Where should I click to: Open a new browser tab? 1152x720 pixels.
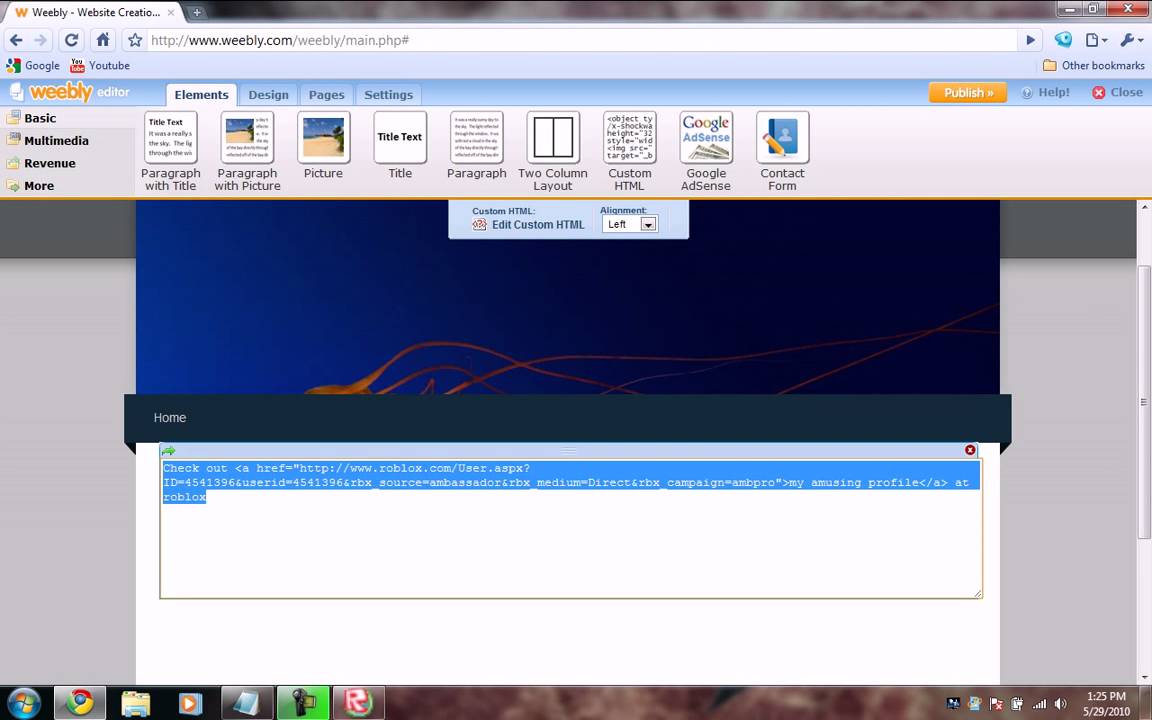point(196,12)
